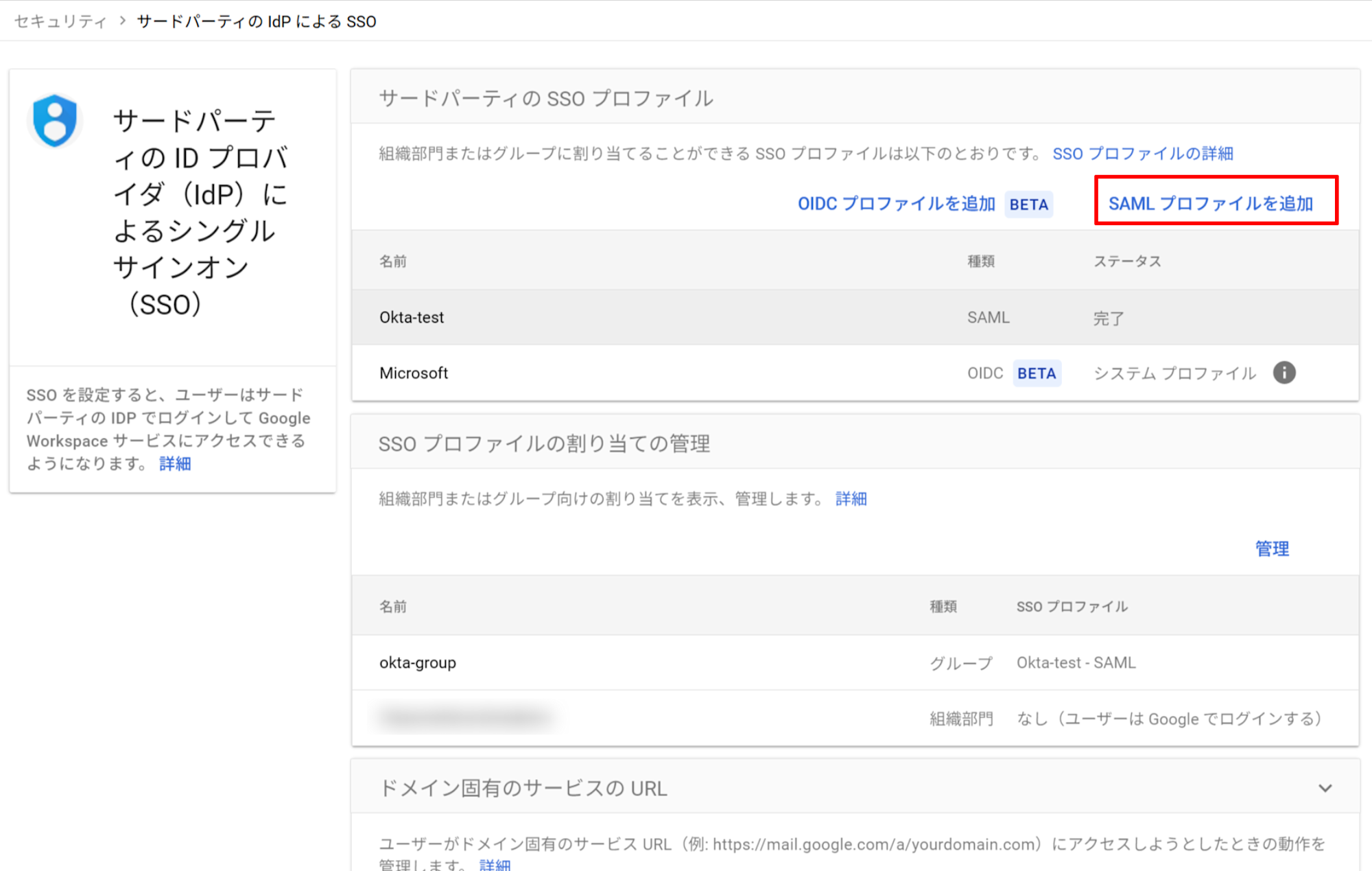Screen dimensions: 1372x871
Task: Open the SSO プロファイルの詳細 link
Action: click(x=1143, y=154)
